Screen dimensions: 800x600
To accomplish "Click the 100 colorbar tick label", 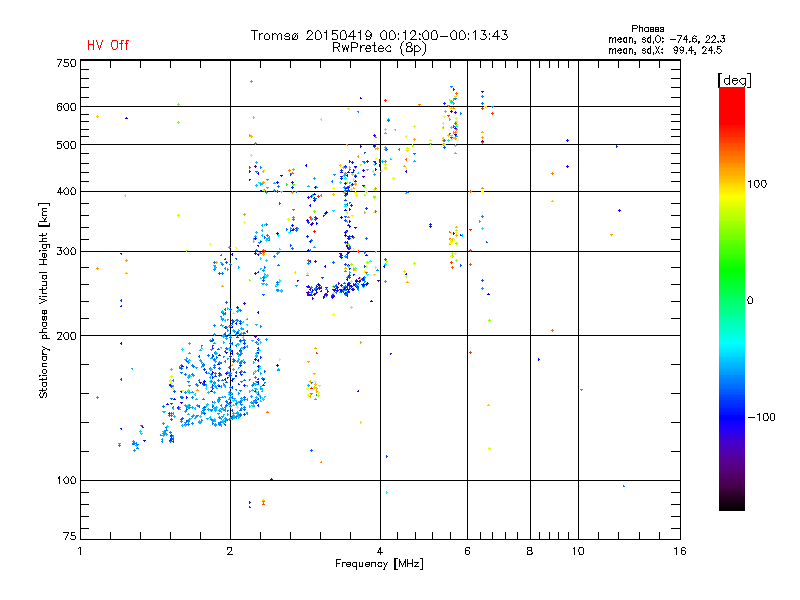I will pos(757,184).
